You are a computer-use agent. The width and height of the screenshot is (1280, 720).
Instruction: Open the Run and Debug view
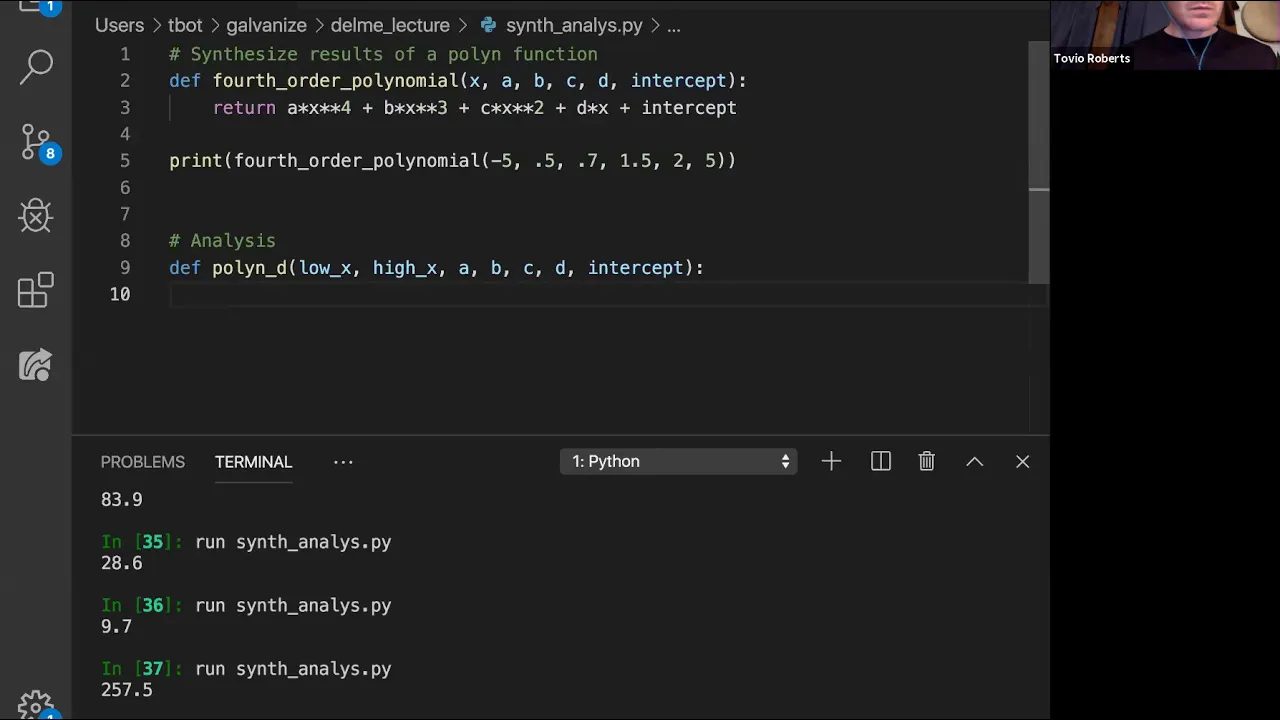[x=36, y=216]
